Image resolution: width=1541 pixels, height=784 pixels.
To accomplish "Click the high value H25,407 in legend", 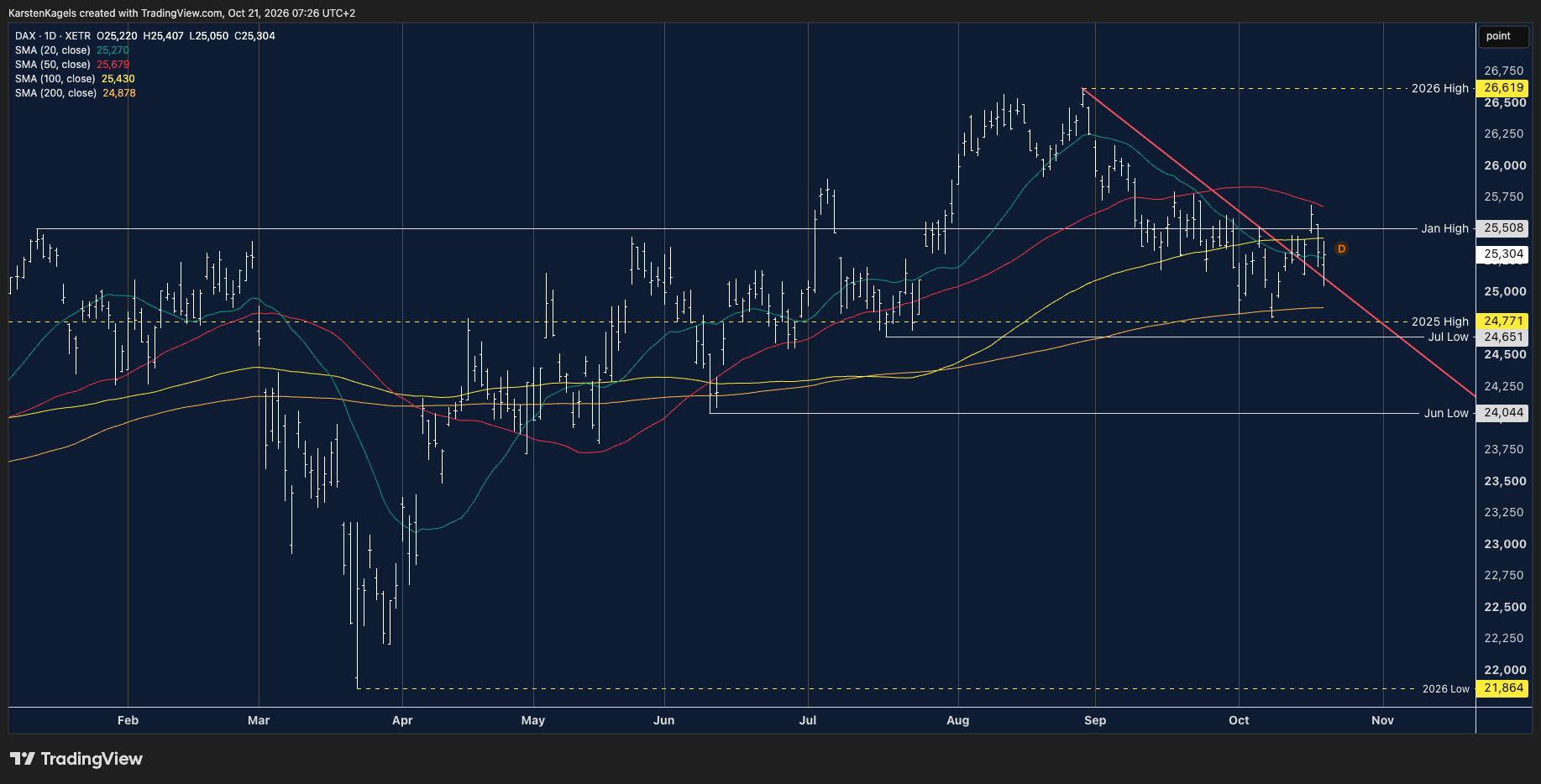I will click(164, 36).
